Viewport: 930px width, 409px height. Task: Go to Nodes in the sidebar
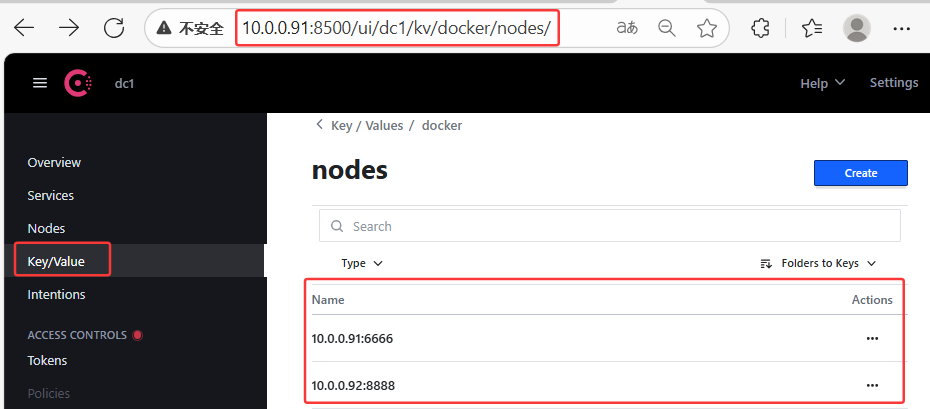tap(46, 228)
